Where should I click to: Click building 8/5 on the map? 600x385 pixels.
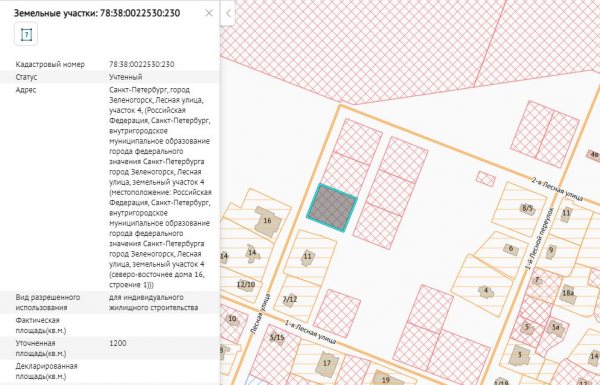pyautogui.click(x=527, y=208)
